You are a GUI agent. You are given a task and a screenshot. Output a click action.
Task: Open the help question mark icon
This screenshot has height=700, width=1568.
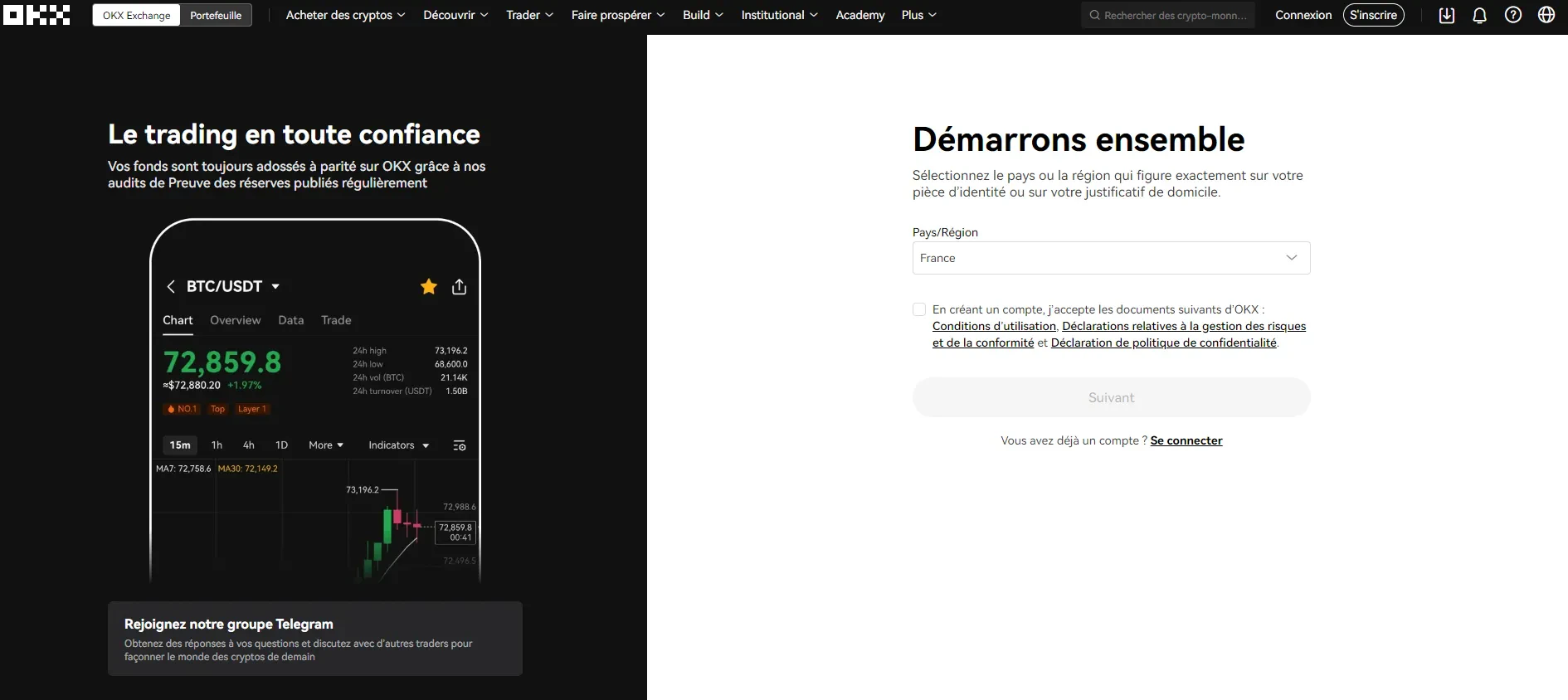(x=1513, y=15)
